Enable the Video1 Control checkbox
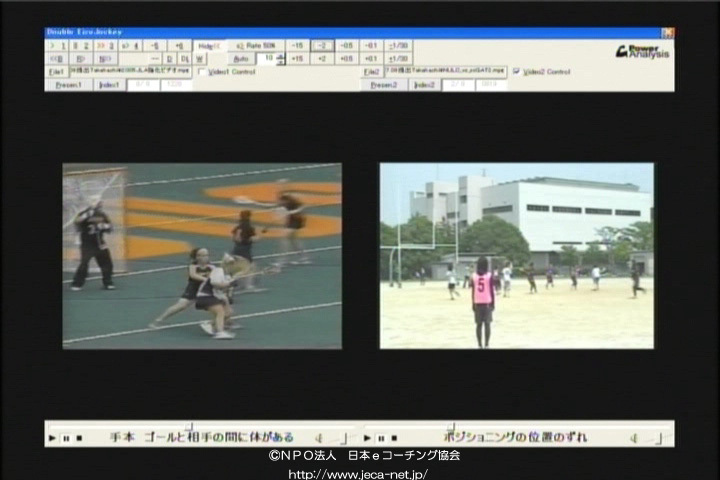Image resolution: width=720 pixels, height=480 pixels. coord(201,72)
